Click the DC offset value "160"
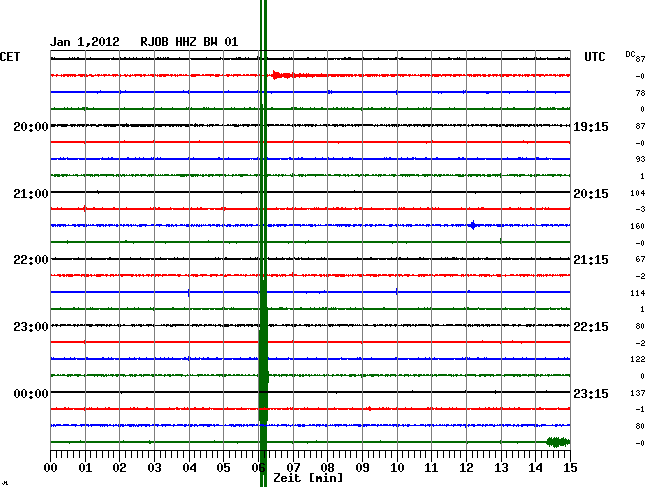 638,226
